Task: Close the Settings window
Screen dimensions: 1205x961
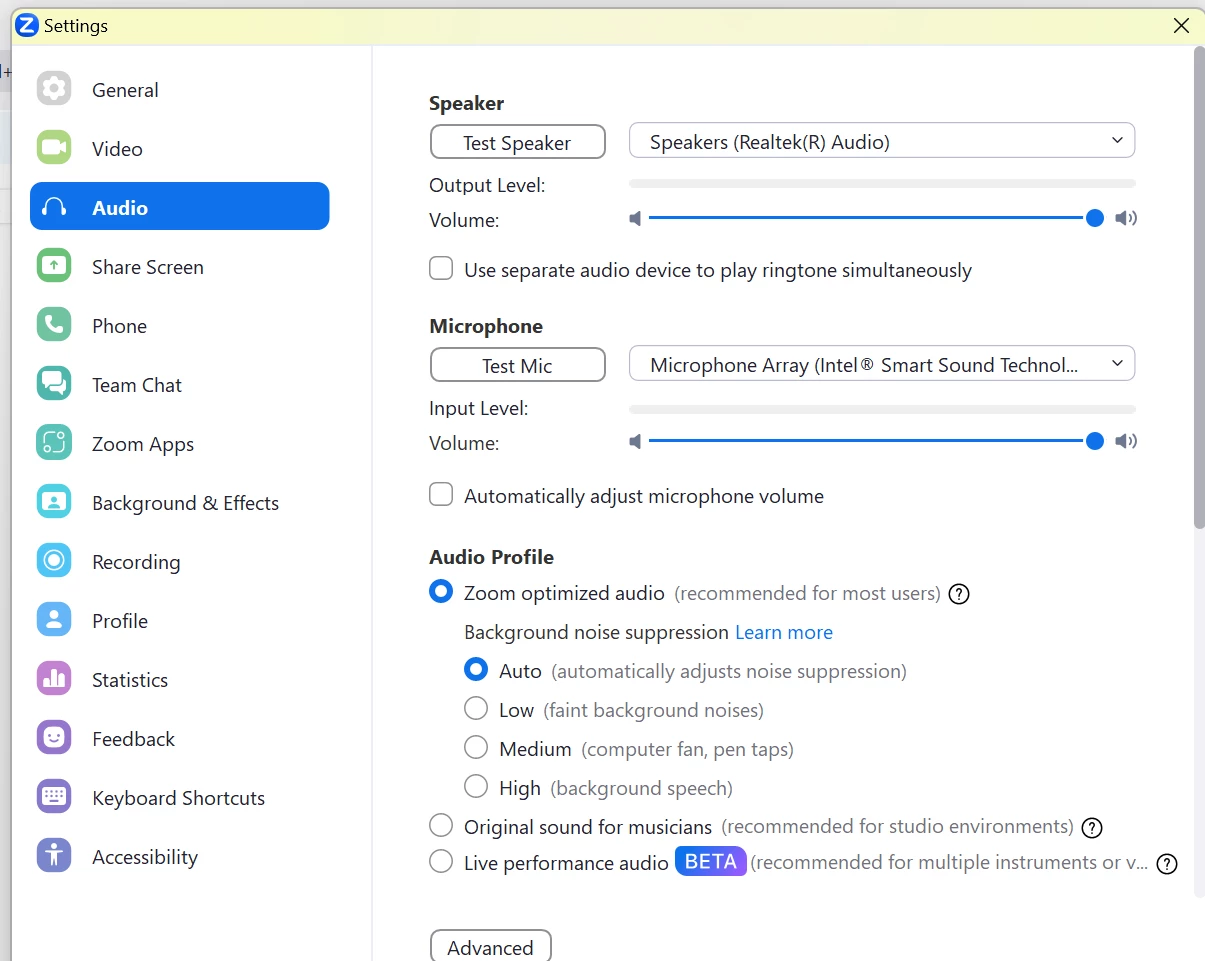Action: tap(1181, 26)
